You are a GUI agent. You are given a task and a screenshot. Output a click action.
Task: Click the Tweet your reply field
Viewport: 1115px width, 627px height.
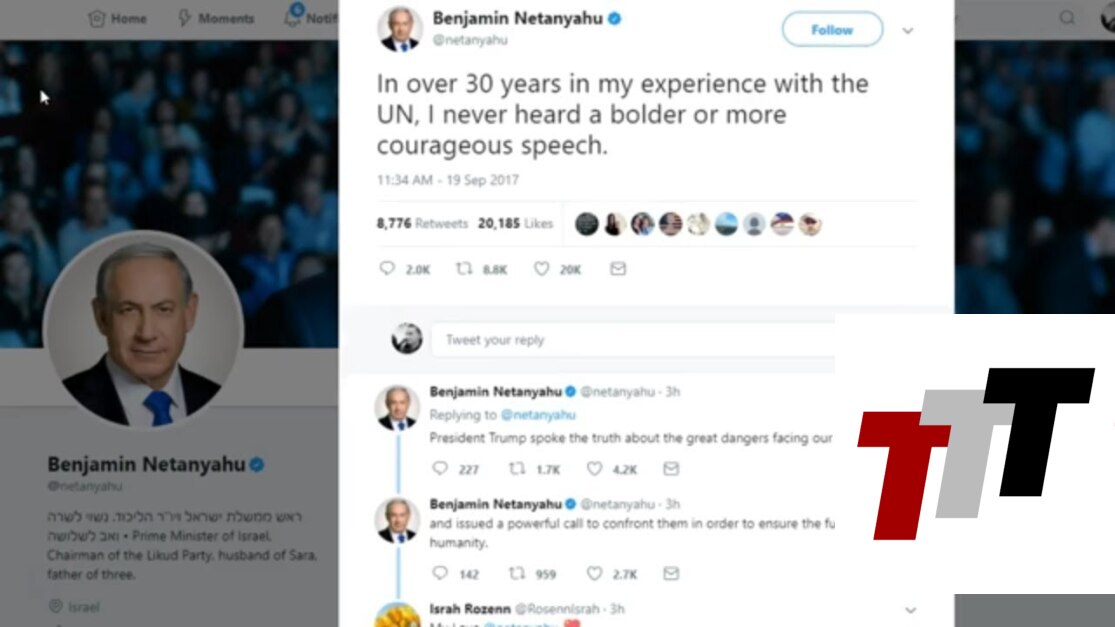633,340
